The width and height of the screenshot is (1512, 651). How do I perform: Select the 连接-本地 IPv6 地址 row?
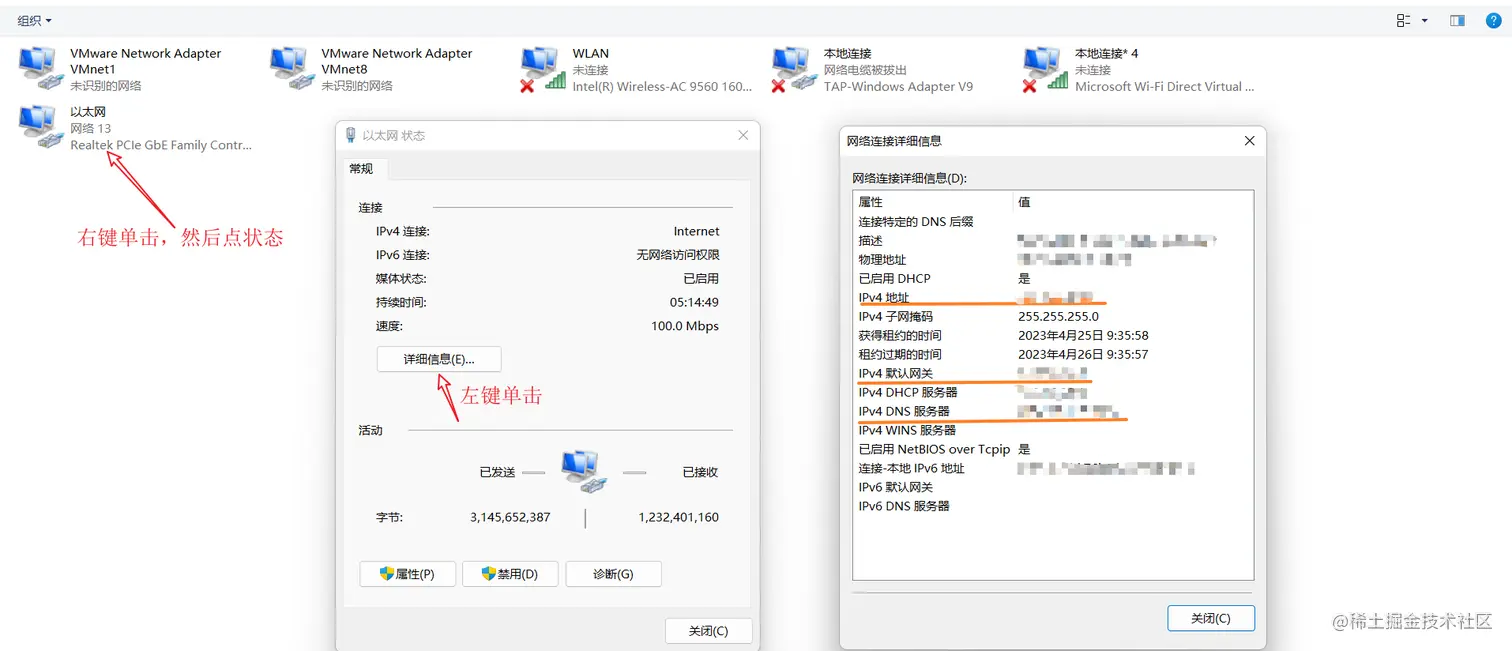pos(1053,468)
